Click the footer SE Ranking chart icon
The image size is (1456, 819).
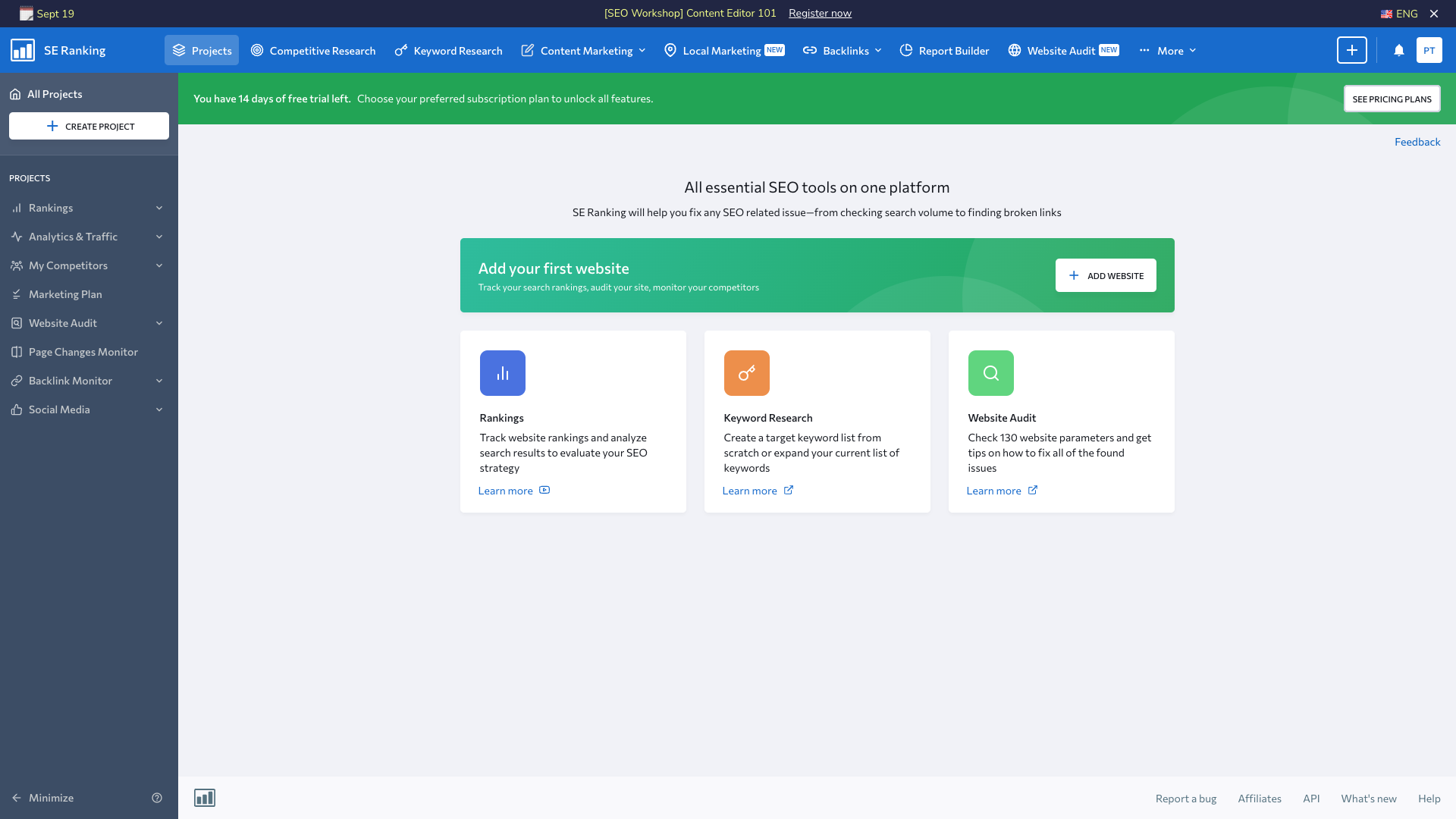click(x=205, y=798)
